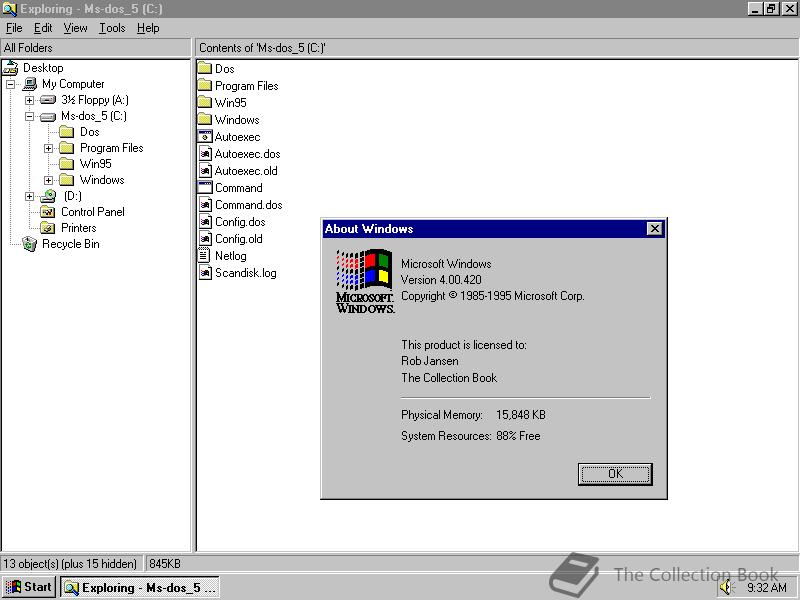The width and height of the screenshot is (800, 600).
Task: Click the 9:32 AM taskbar clock
Action: point(767,588)
